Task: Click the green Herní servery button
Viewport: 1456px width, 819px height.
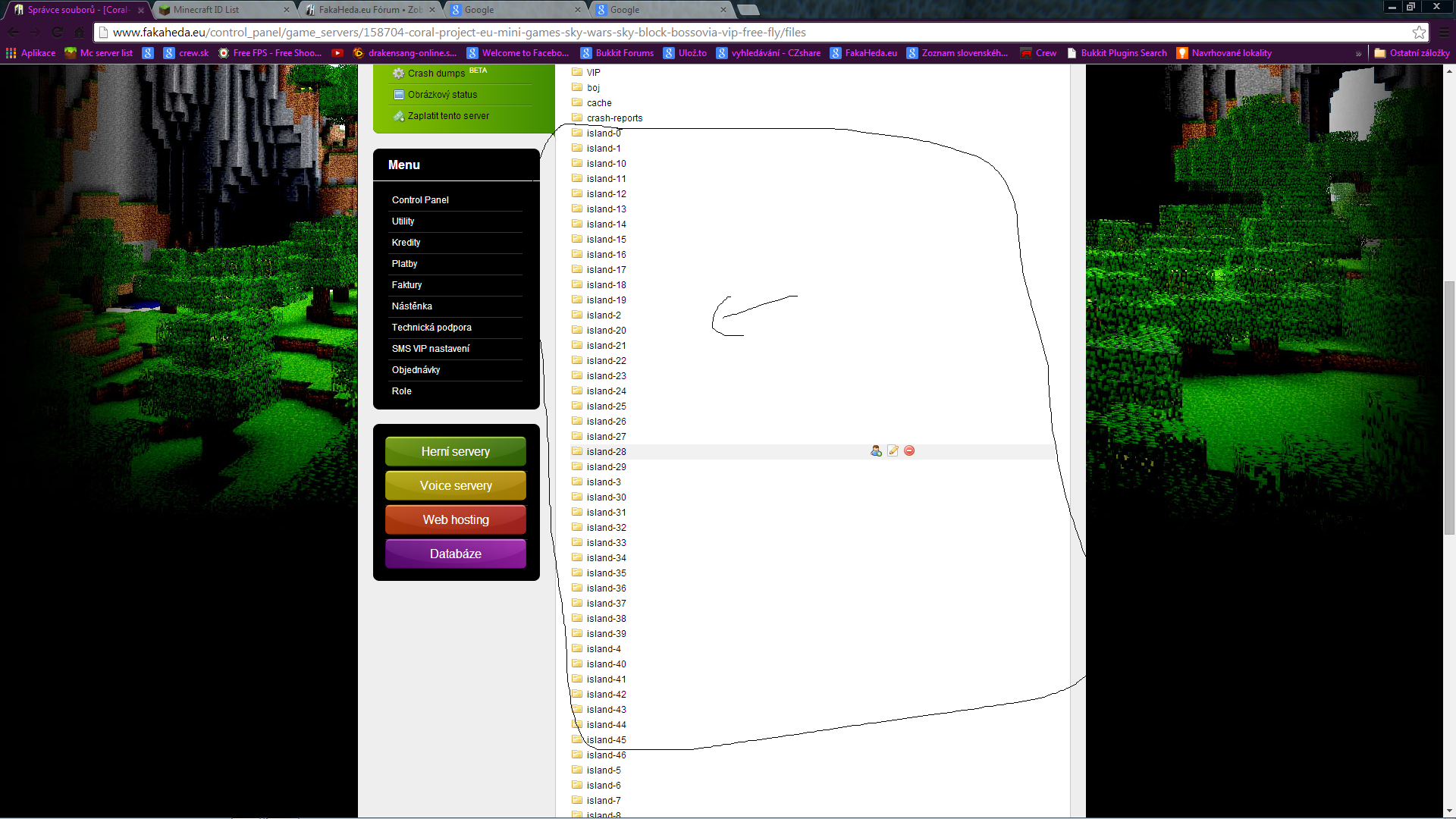Action: pyautogui.click(x=455, y=452)
